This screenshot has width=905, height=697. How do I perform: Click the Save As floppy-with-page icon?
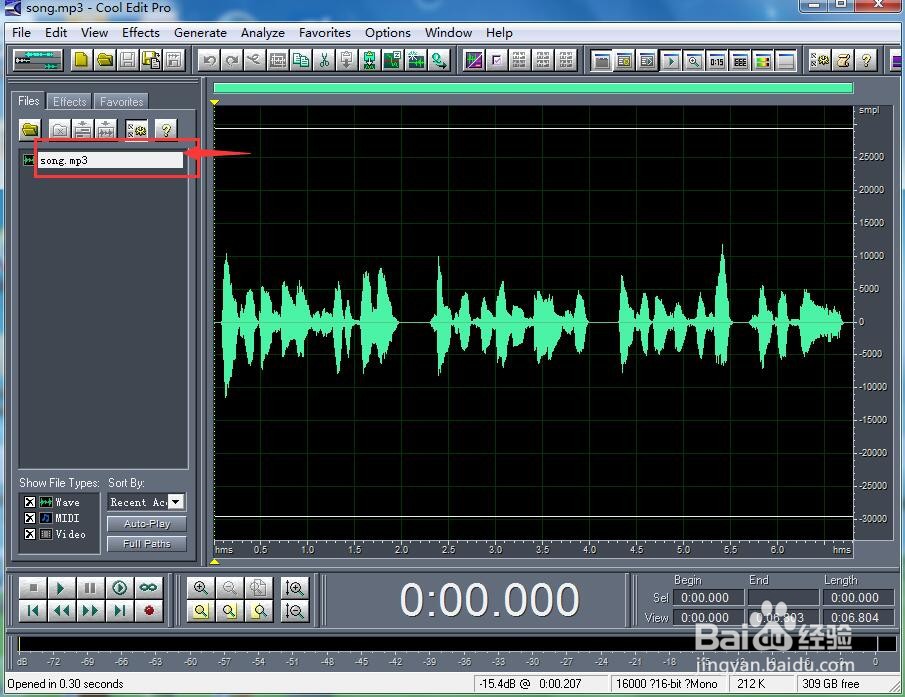coord(151,60)
